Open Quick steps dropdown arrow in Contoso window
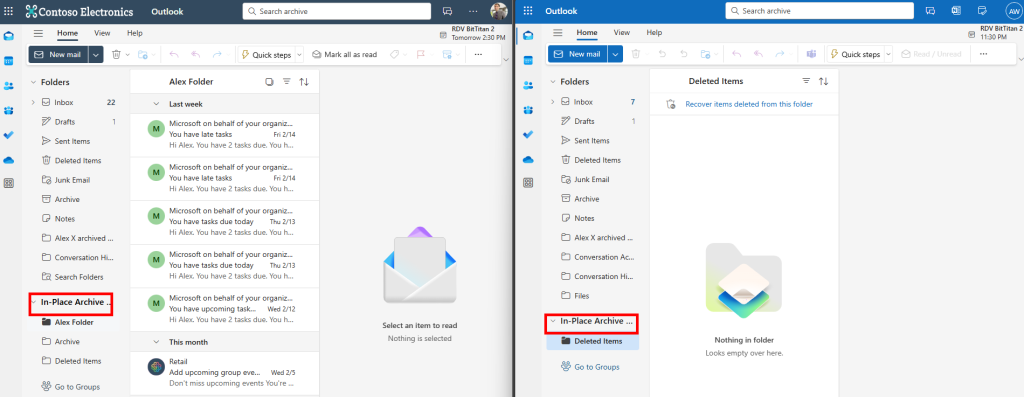Screen dimensions: 1024x397 coord(300,55)
